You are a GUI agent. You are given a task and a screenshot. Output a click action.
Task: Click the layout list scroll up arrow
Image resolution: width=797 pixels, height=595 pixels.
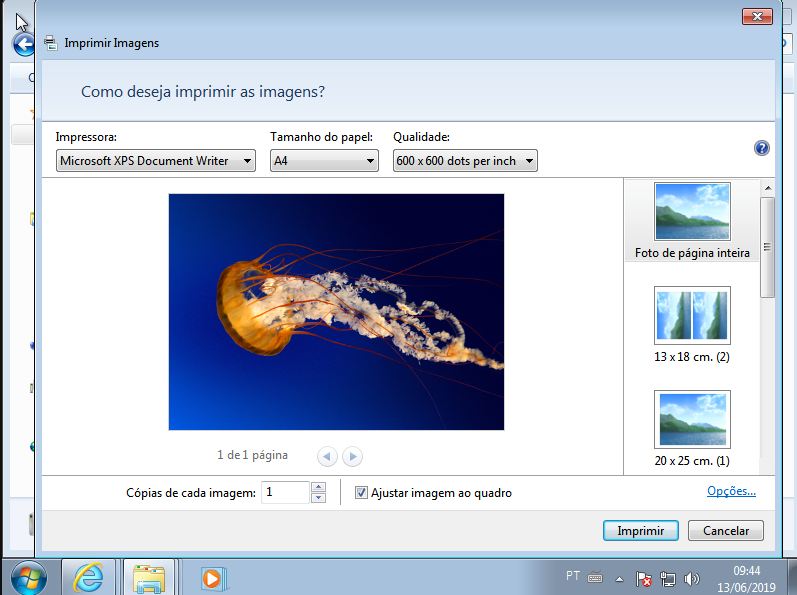[768, 188]
